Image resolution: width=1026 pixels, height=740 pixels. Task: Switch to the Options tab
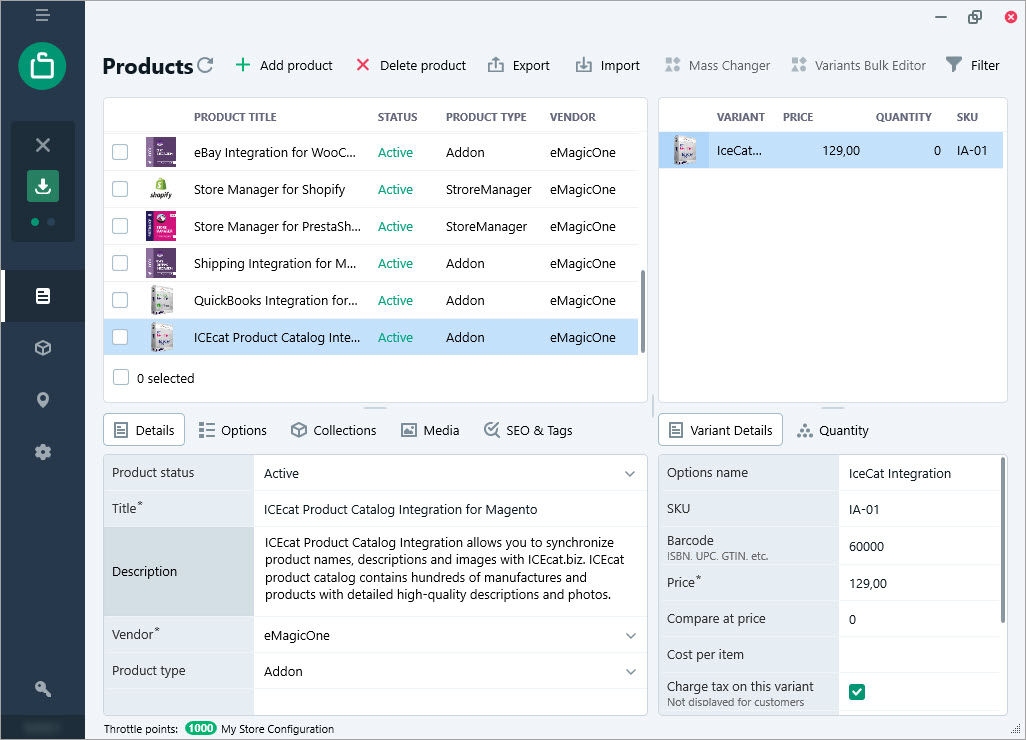(x=233, y=430)
